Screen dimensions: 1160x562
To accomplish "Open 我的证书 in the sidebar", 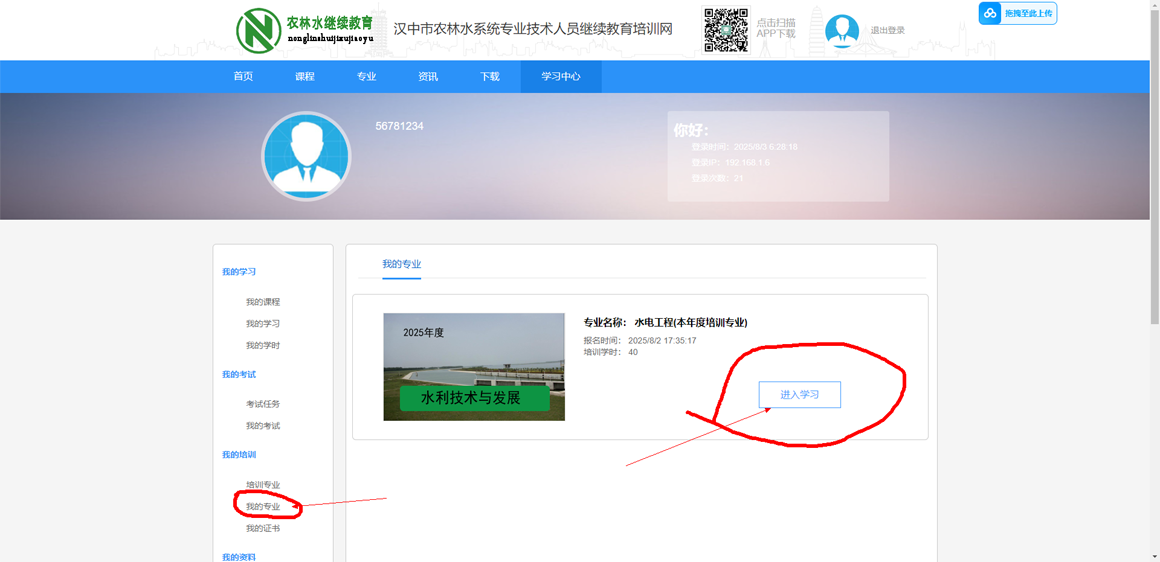I will coord(263,529).
